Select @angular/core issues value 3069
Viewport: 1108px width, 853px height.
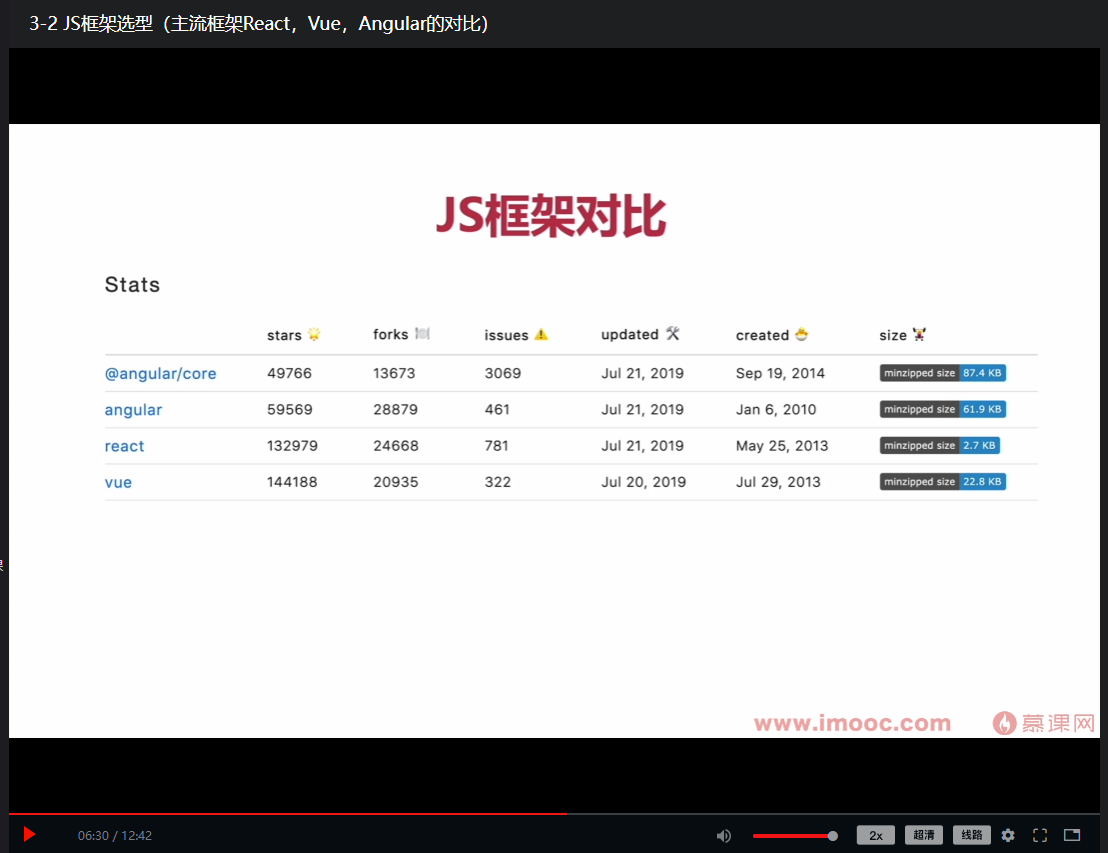[x=502, y=373]
